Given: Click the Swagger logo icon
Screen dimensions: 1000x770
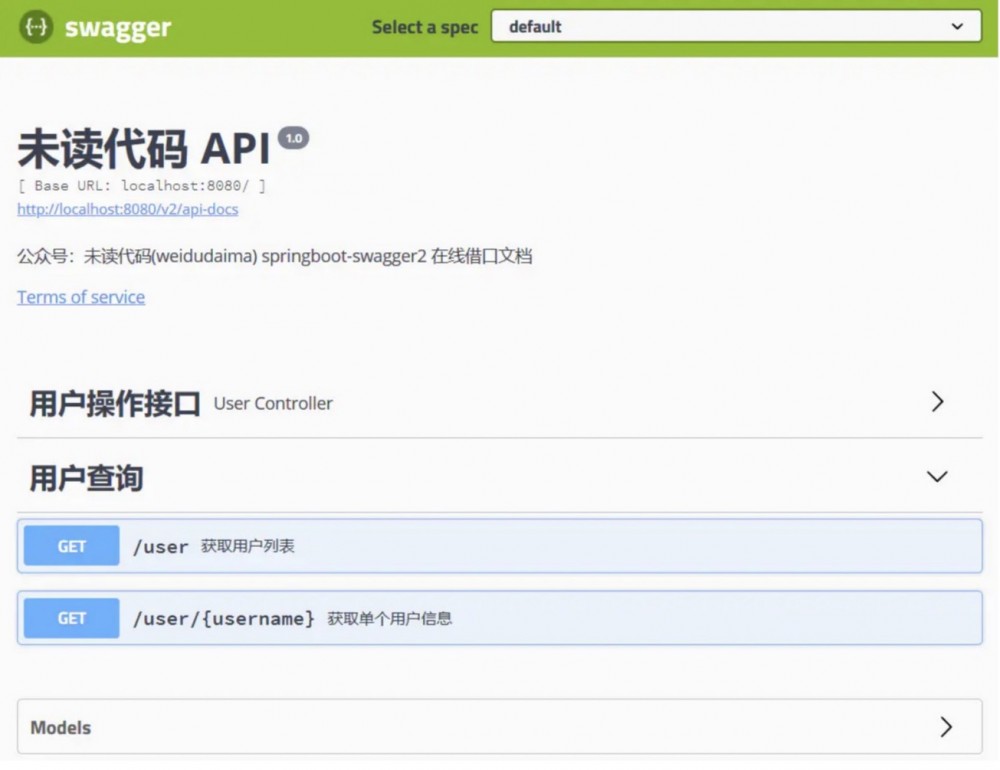Looking at the screenshot, I should tap(36, 27).
